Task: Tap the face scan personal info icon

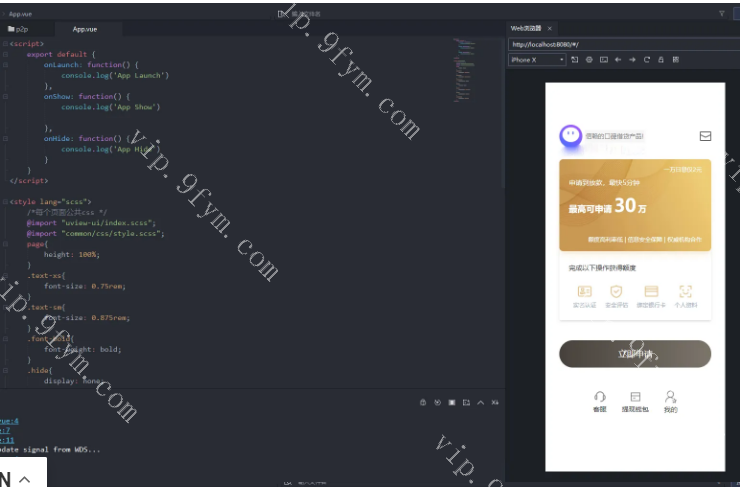Action: (685, 291)
